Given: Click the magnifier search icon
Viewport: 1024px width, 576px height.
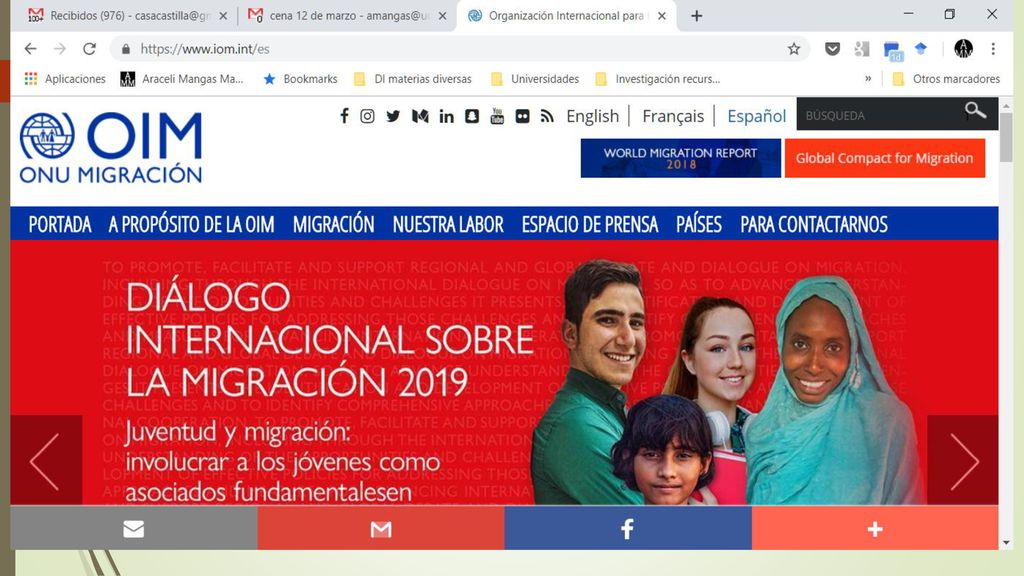Looking at the screenshot, I should [x=975, y=111].
